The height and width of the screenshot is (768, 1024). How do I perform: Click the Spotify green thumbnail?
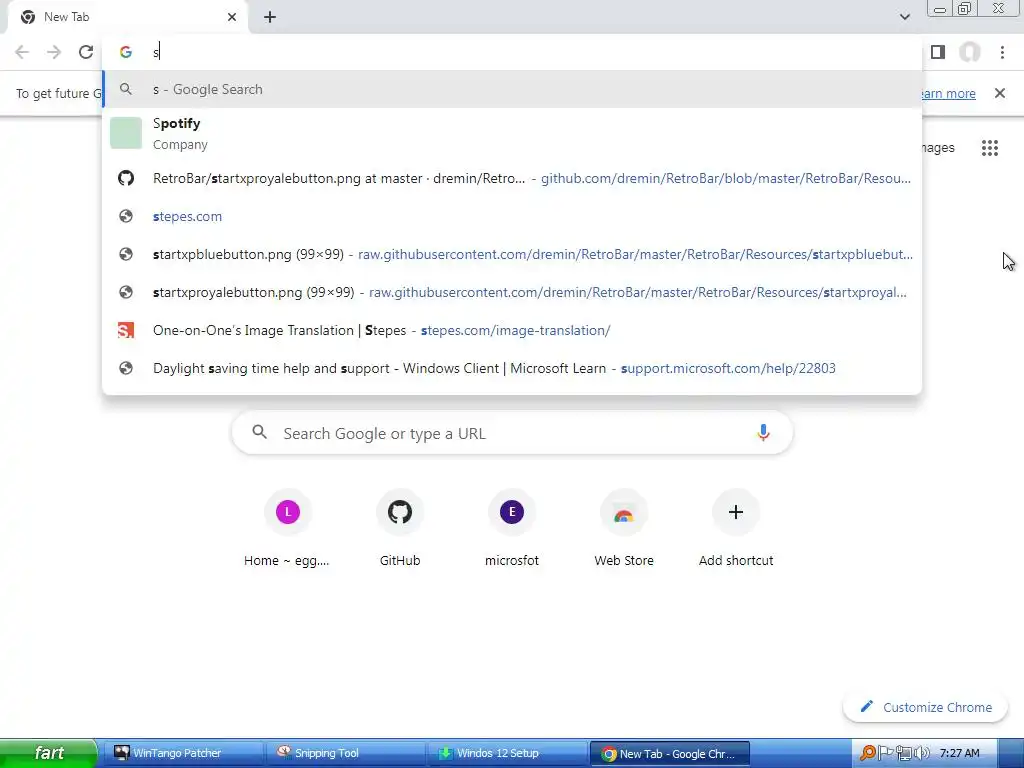(126, 133)
